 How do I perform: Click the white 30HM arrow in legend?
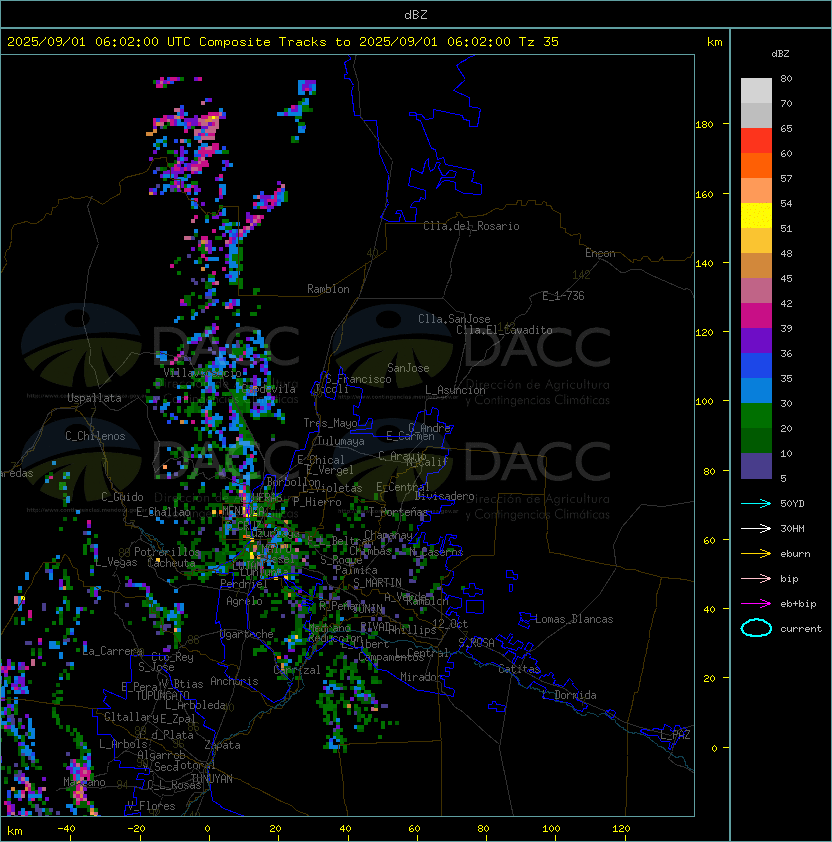756,528
